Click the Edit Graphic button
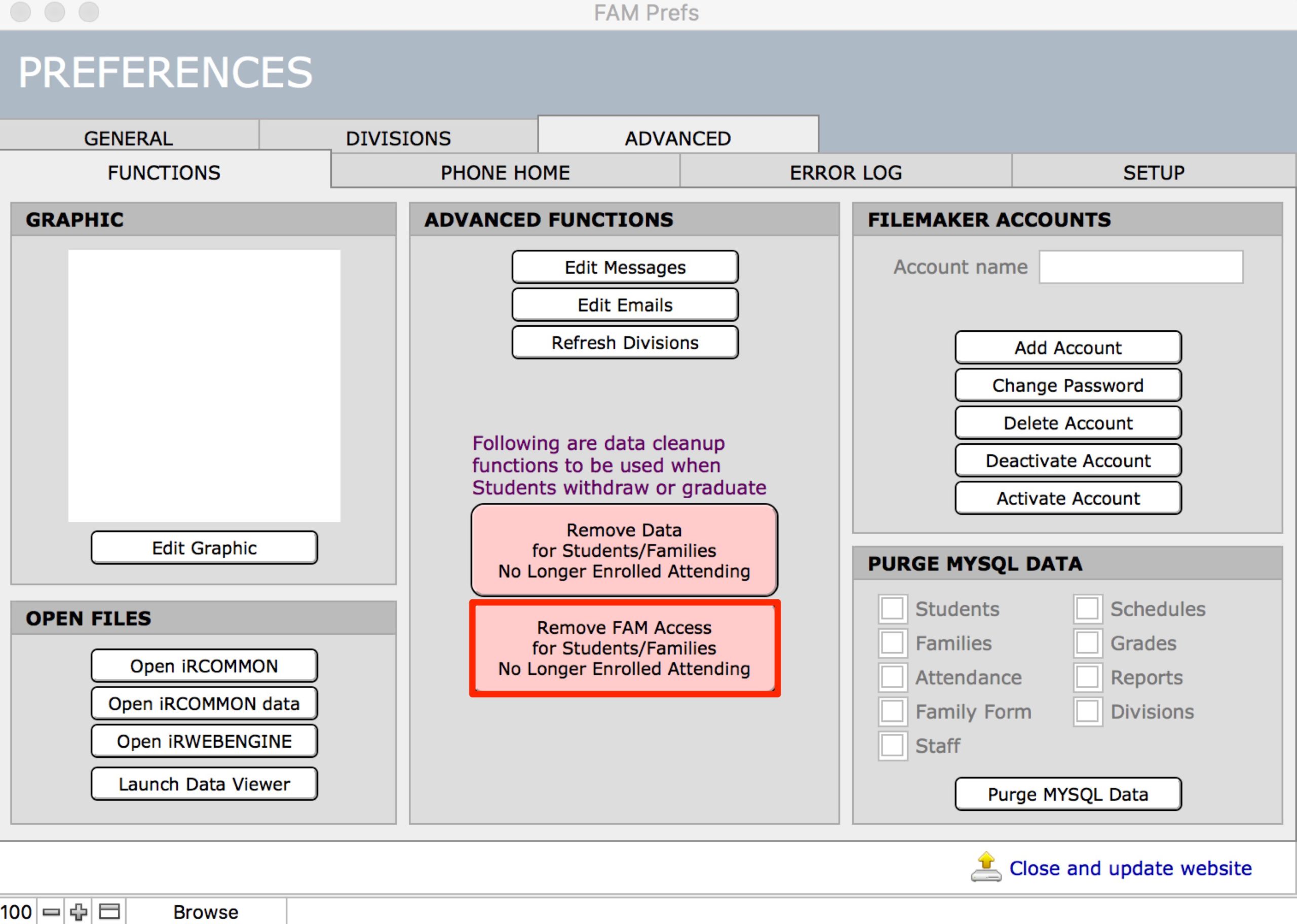This screenshot has height=924, width=1297. click(x=204, y=548)
